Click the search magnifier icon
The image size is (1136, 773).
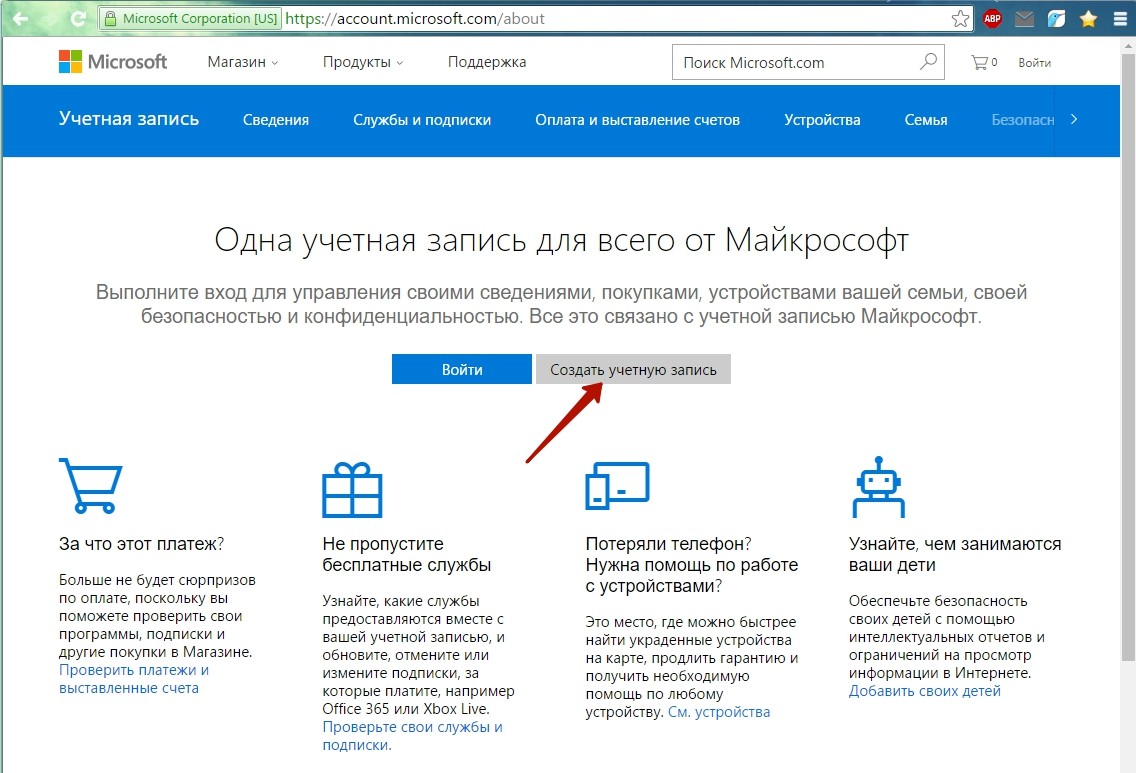coord(928,62)
